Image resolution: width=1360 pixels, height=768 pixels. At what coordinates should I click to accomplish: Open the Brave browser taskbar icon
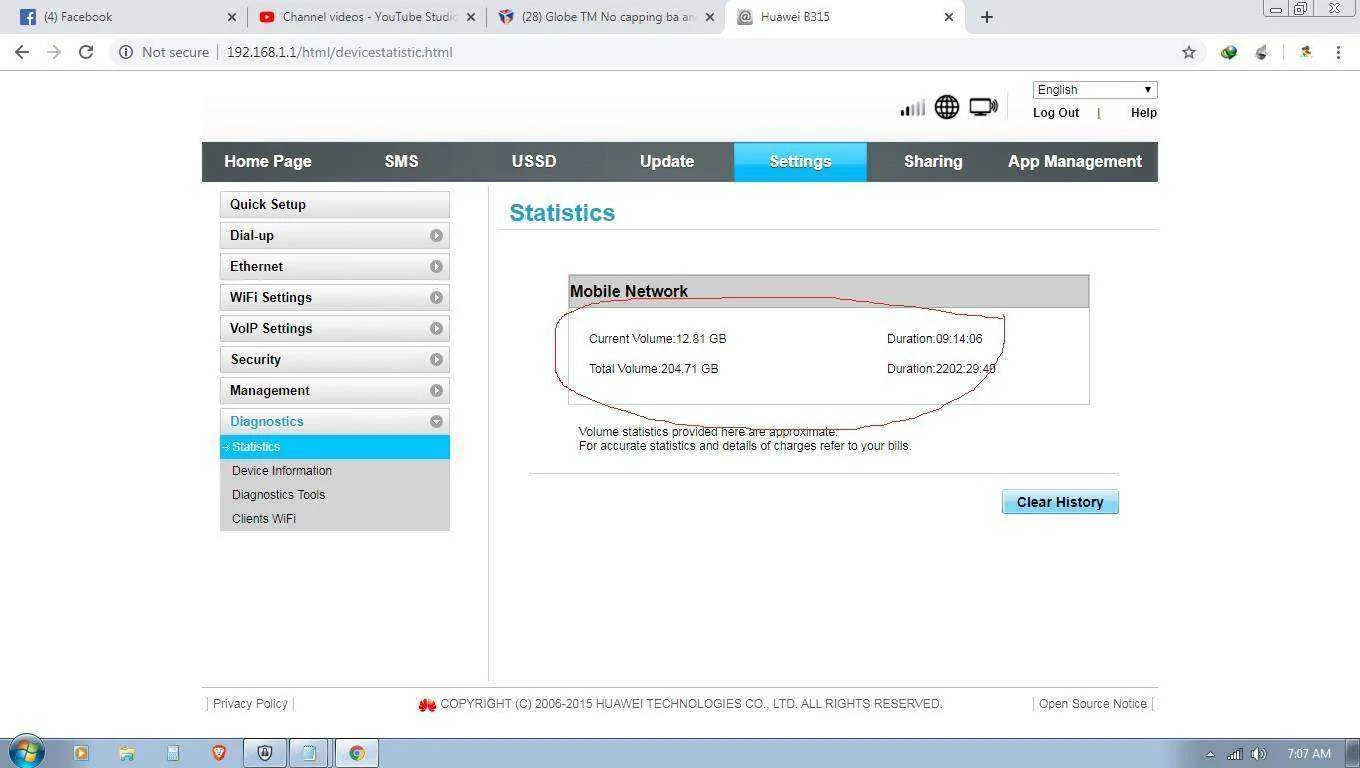click(218, 753)
